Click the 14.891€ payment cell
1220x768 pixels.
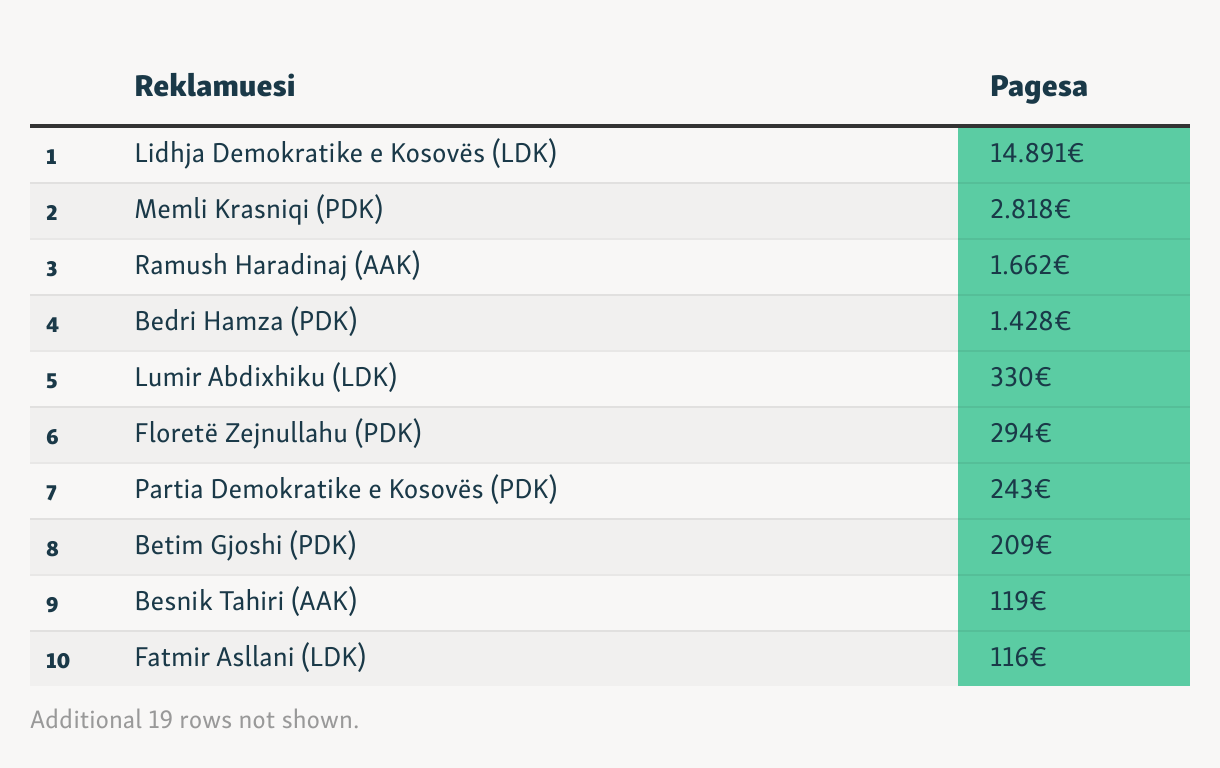coord(1074,154)
